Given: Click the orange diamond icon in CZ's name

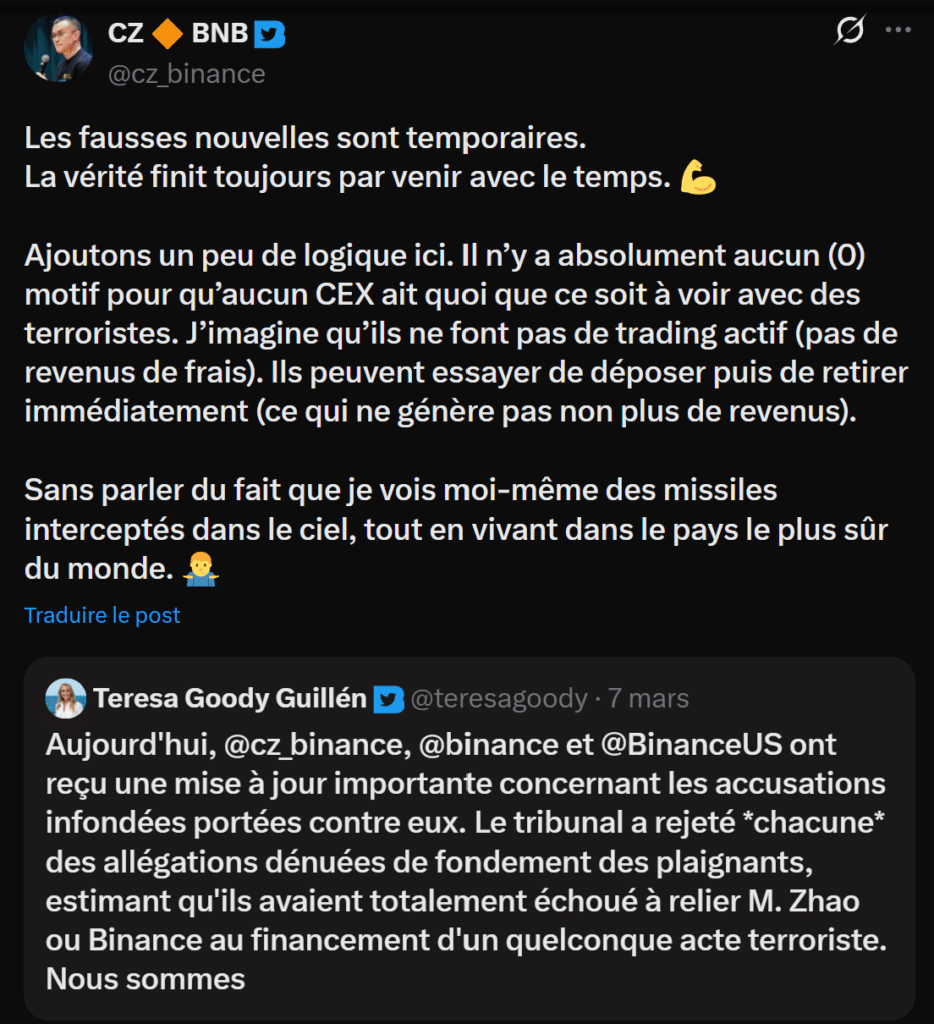Looking at the screenshot, I should [167, 34].
